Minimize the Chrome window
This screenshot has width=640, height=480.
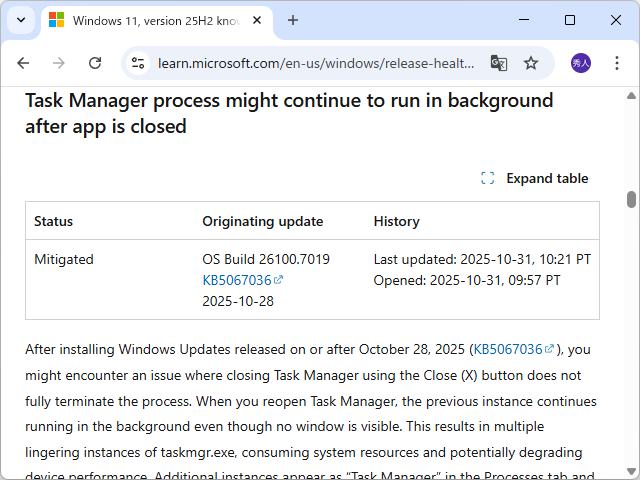pos(524,20)
